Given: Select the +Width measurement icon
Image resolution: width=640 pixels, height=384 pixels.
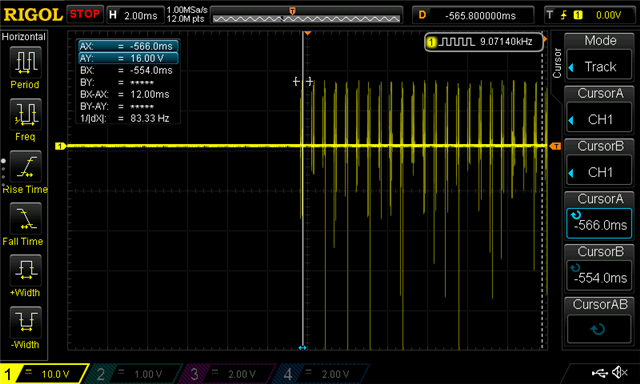Looking at the screenshot, I should (x=25, y=271).
